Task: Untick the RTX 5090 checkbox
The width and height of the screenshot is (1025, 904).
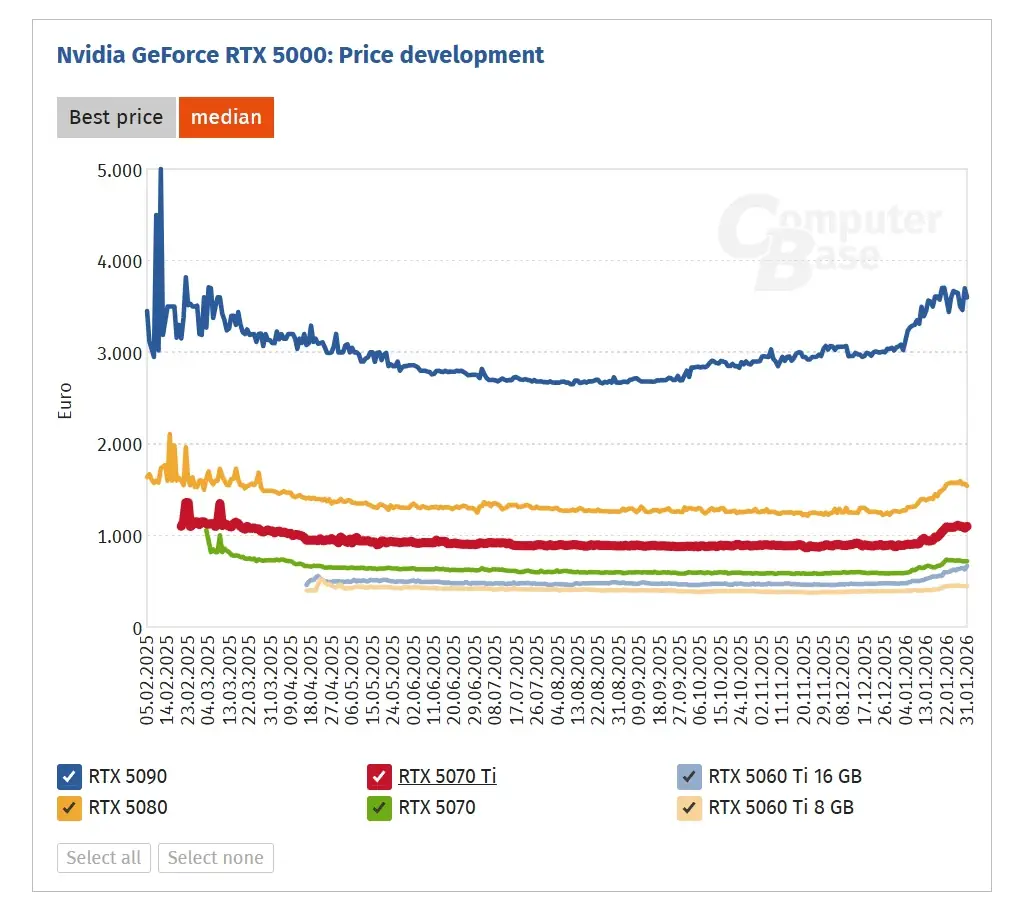Action: [x=69, y=777]
